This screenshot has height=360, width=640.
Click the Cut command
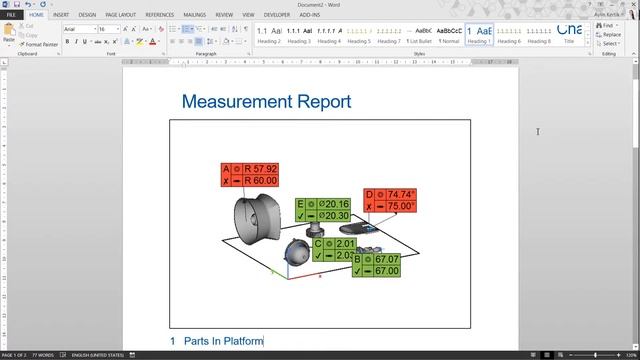[26, 26]
